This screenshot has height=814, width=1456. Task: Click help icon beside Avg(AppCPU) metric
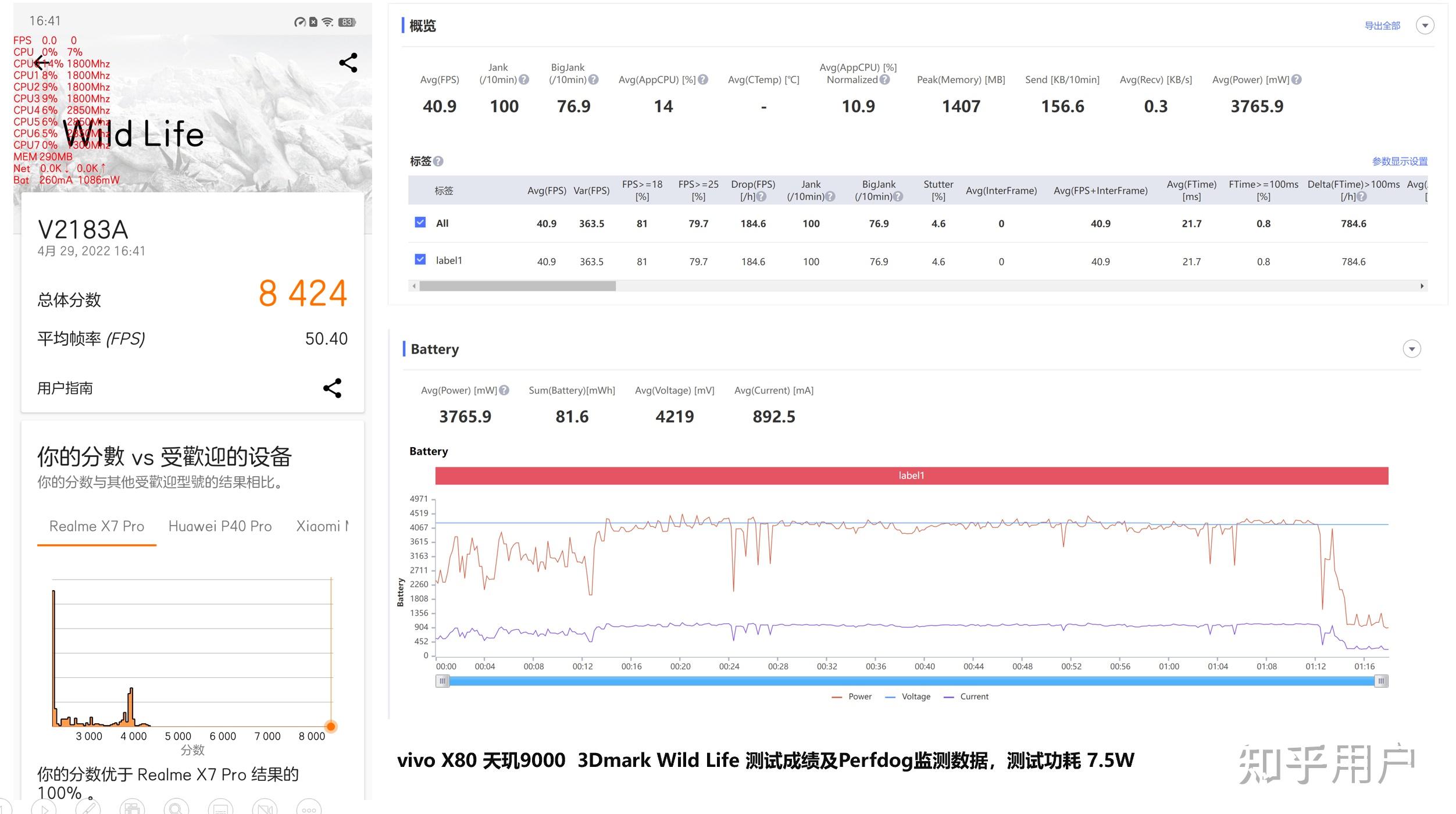coord(703,80)
